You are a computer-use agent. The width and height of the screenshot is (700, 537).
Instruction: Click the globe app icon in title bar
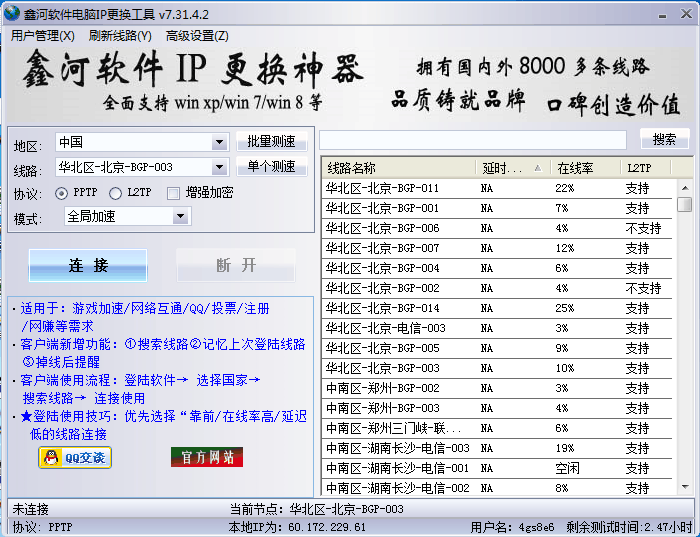click(12, 13)
